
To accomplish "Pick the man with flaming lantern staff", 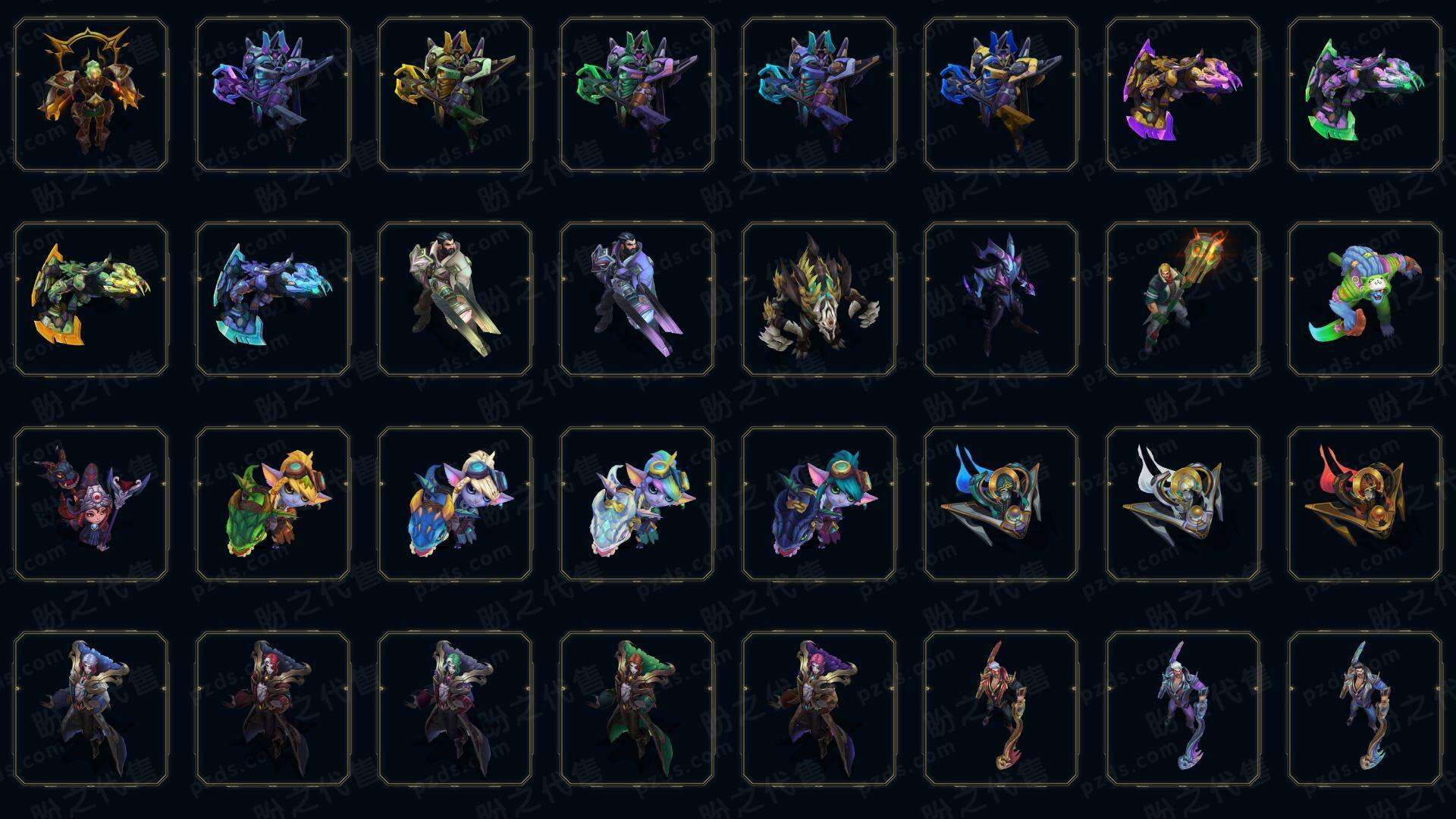I will [x=1183, y=299].
